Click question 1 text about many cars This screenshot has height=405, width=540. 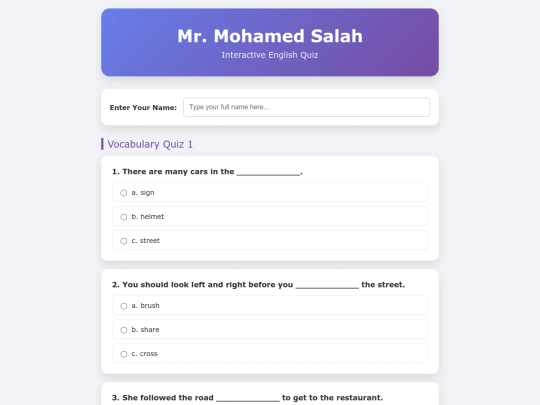coord(207,172)
